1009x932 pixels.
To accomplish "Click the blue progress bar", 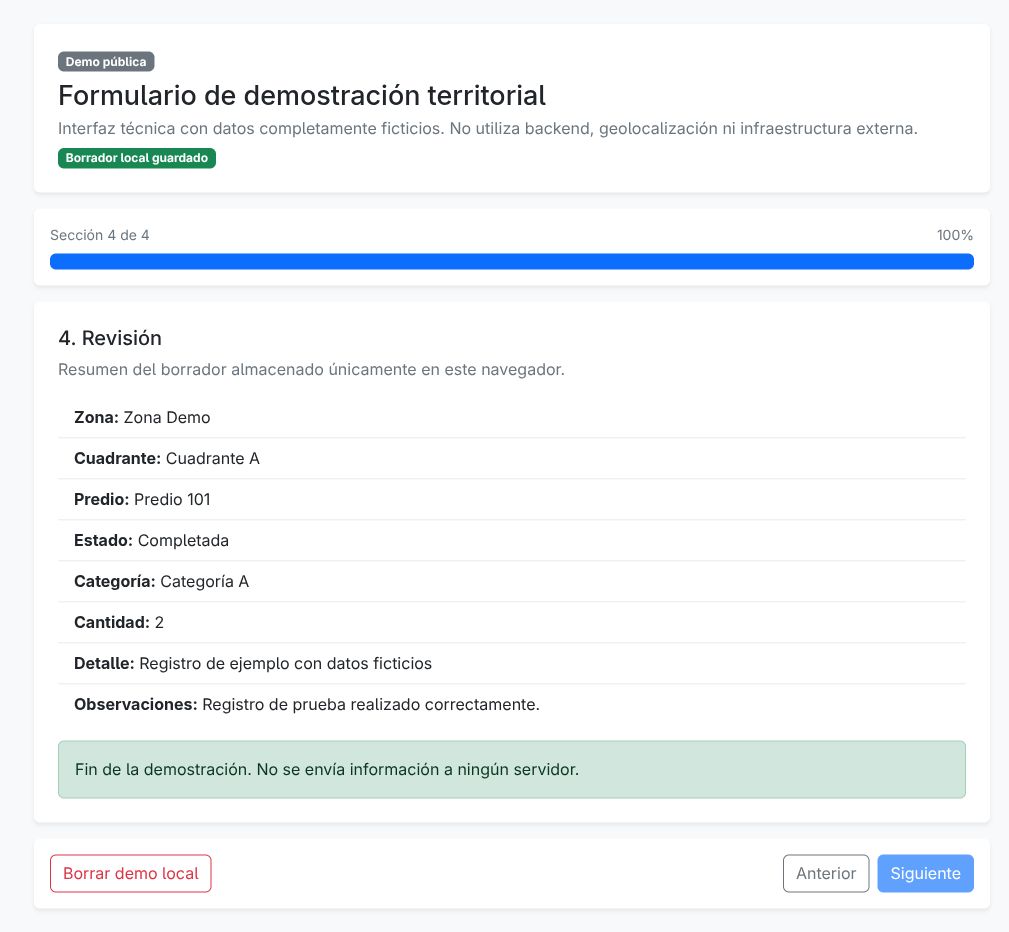I will pos(512,261).
